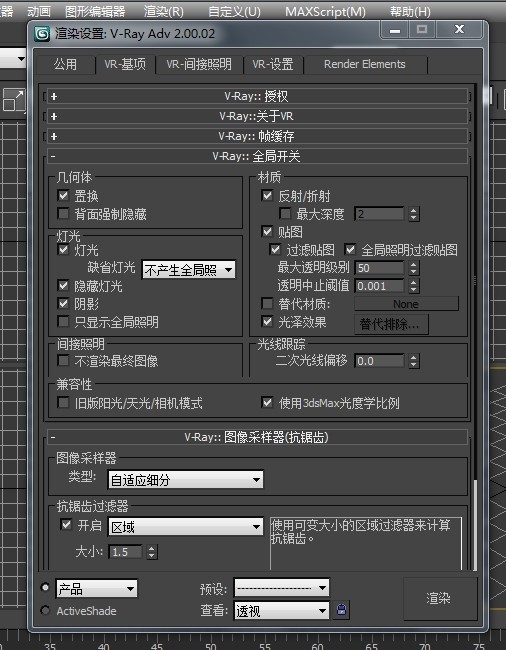Click 最大透明级别 spinner arrows

pyautogui.click(x=414, y=268)
